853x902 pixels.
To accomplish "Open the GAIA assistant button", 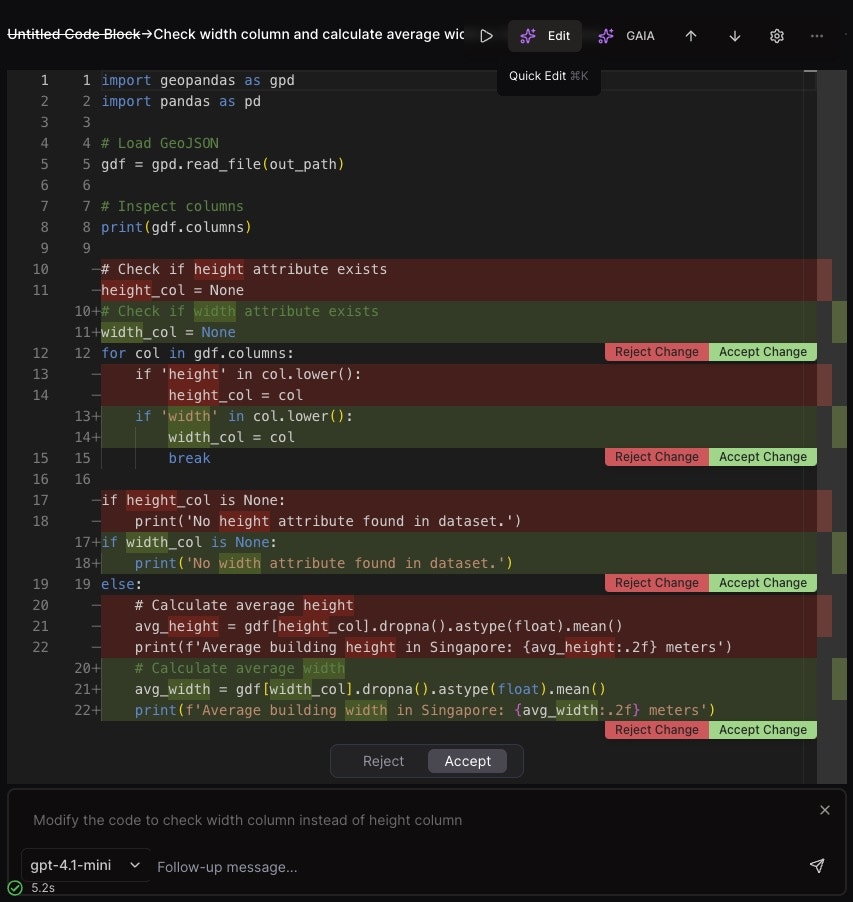I will 626,36.
